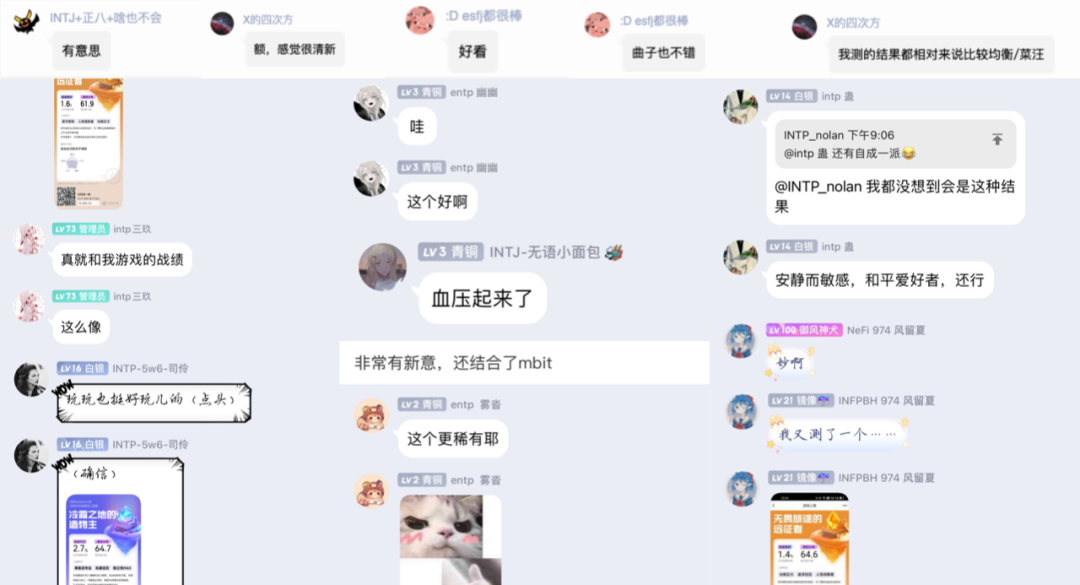Open the orange 远征者 result card thumbnail
The width and height of the screenshot is (1080, 585).
(89, 143)
